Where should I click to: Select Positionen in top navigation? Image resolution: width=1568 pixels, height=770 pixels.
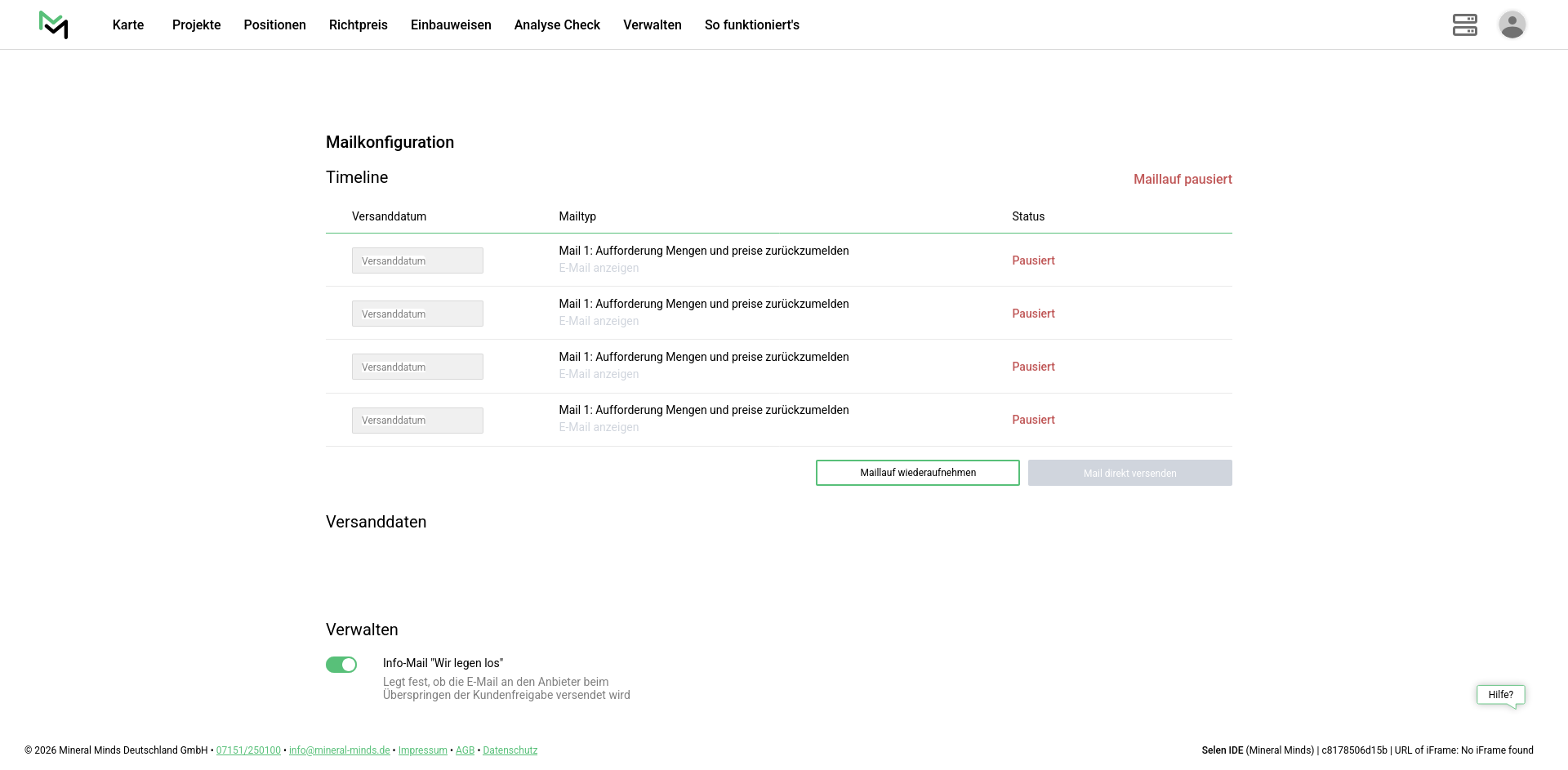click(x=274, y=24)
